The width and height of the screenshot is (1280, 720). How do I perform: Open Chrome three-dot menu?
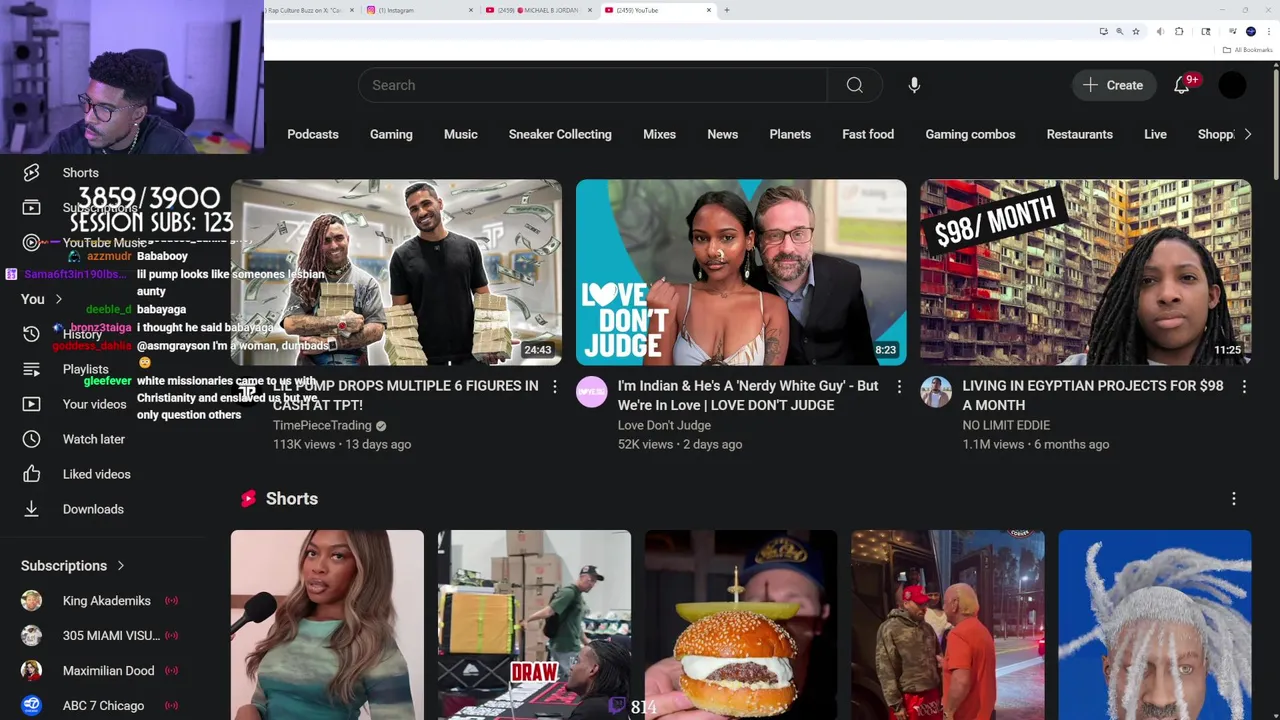pyautogui.click(x=1269, y=32)
